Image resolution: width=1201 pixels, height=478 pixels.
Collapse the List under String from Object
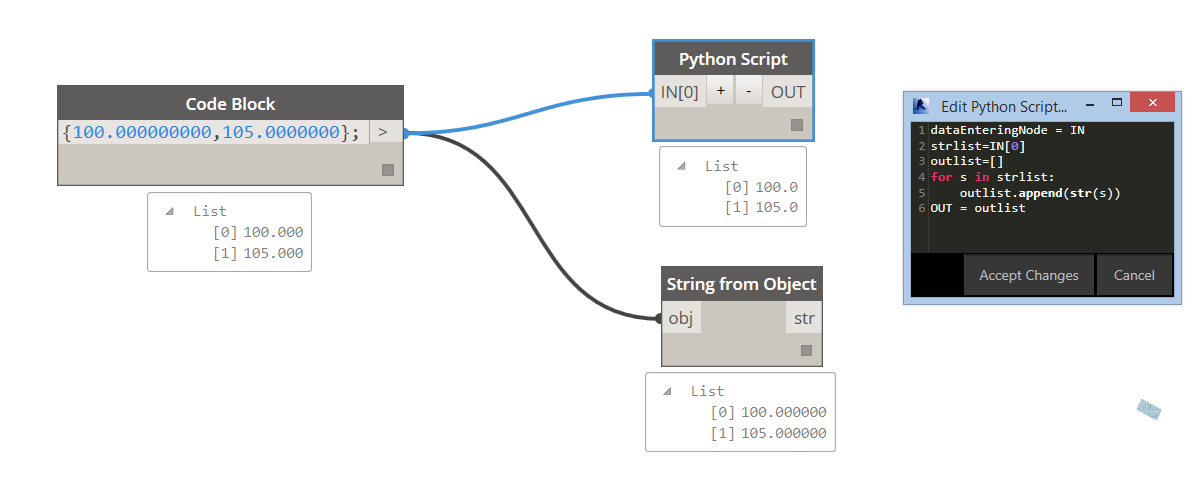point(668,391)
